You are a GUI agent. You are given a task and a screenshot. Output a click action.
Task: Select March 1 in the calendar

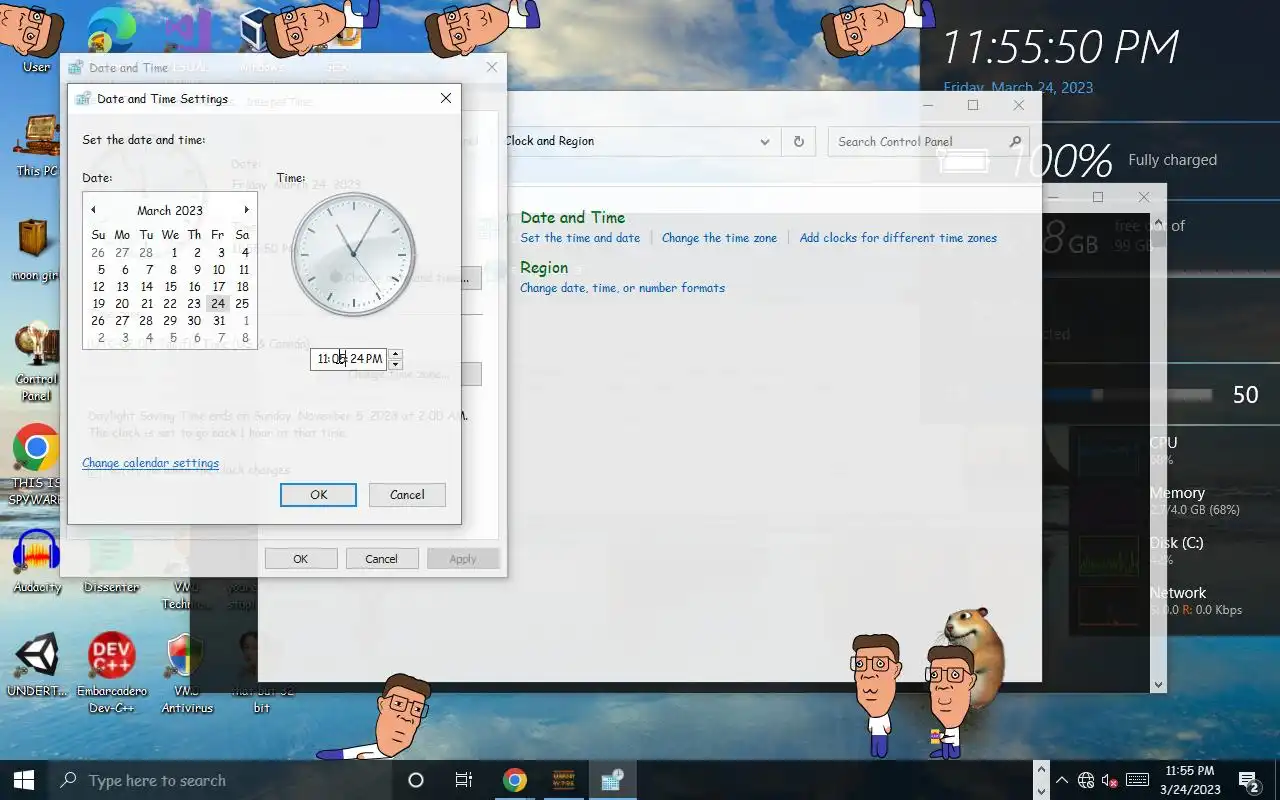tap(173, 252)
